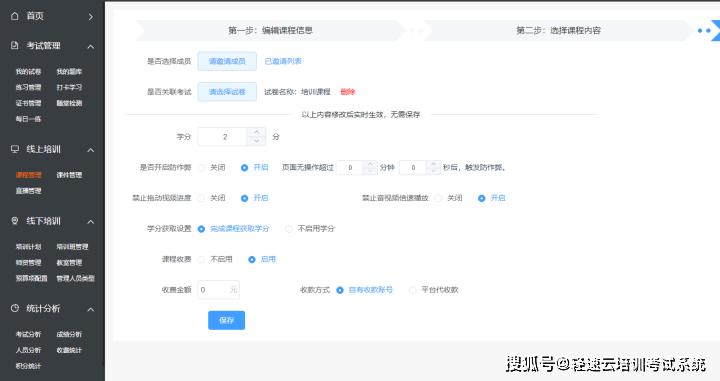This screenshot has height=381, width=720.
Task: Click the clock icon beside 统计分析
Action: pos(15,308)
